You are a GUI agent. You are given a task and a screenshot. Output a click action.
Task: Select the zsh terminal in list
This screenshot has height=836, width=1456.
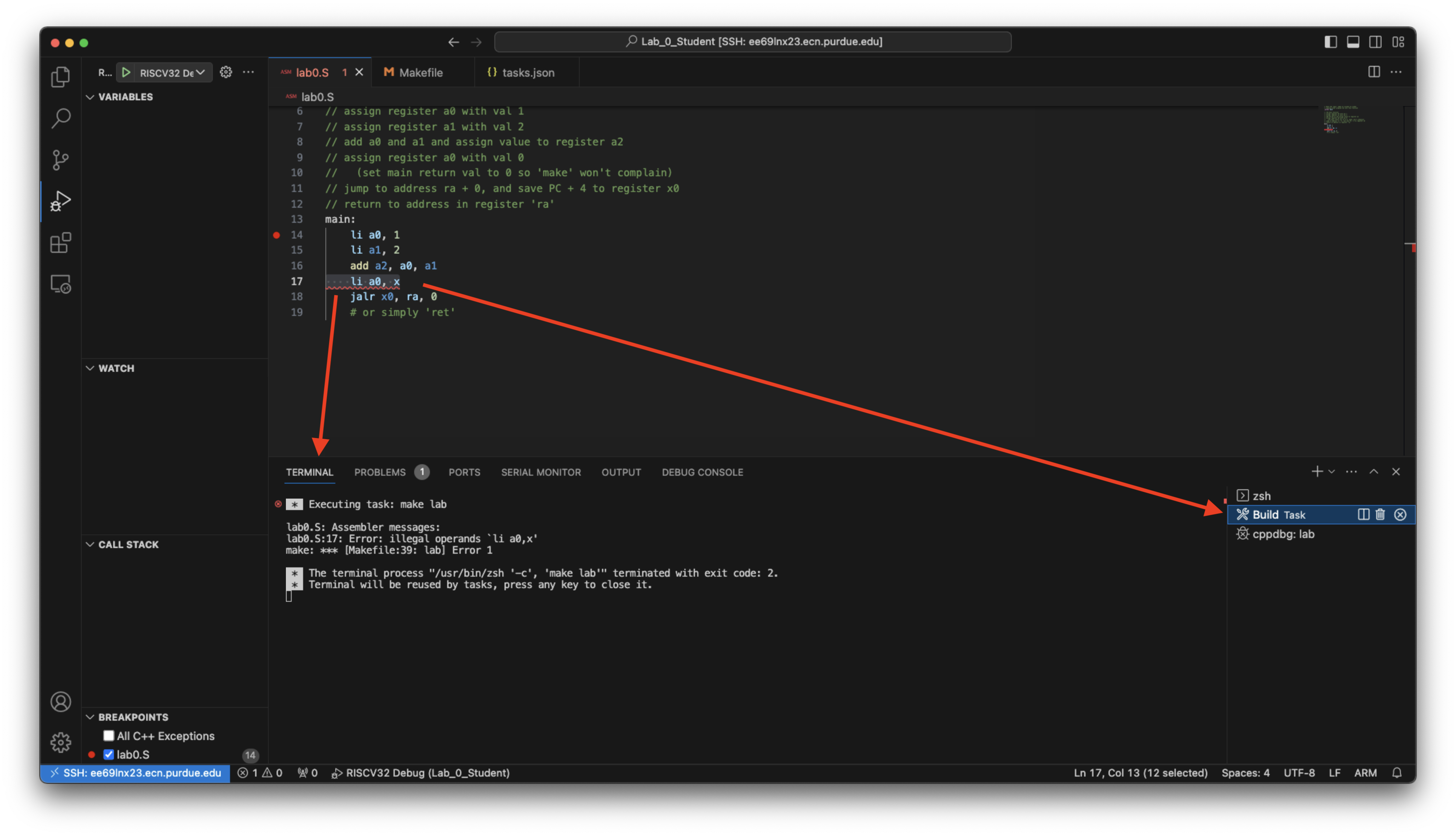[1321, 495]
